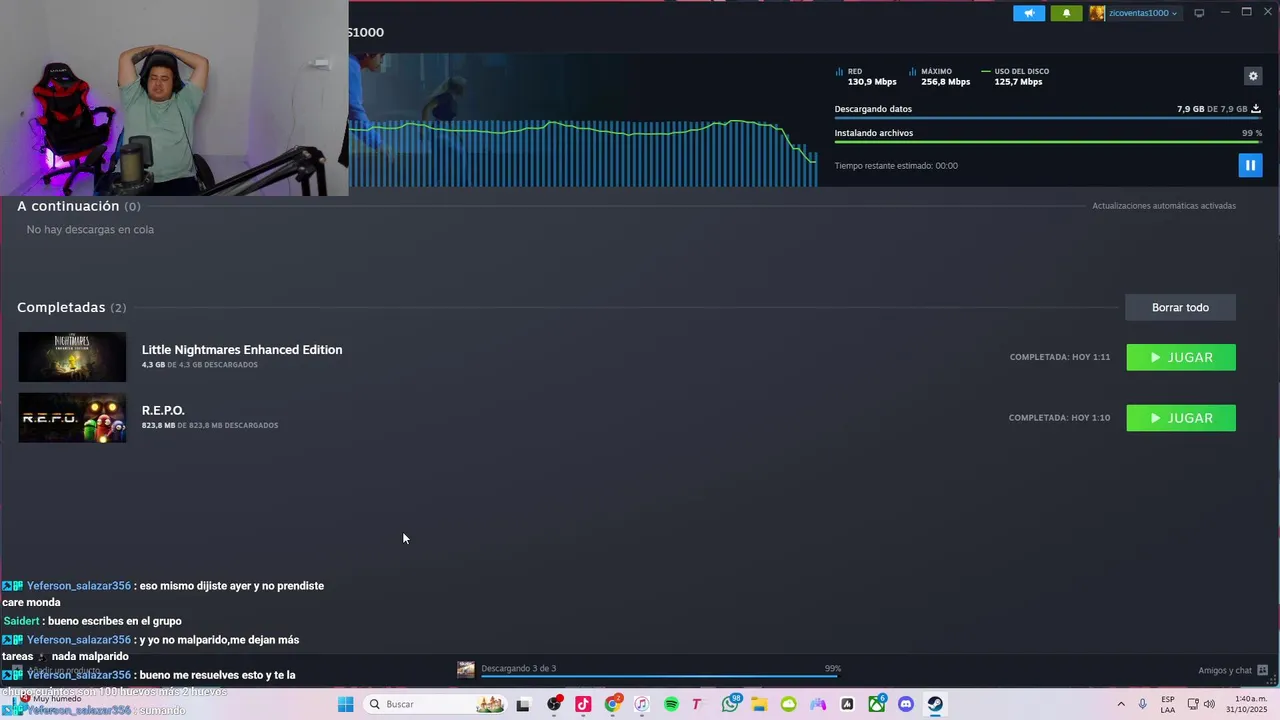Click the USO DEL DISCO 125,7 Mbps stat
The height and width of the screenshot is (720, 1280).
click(x=1016, y=76)
